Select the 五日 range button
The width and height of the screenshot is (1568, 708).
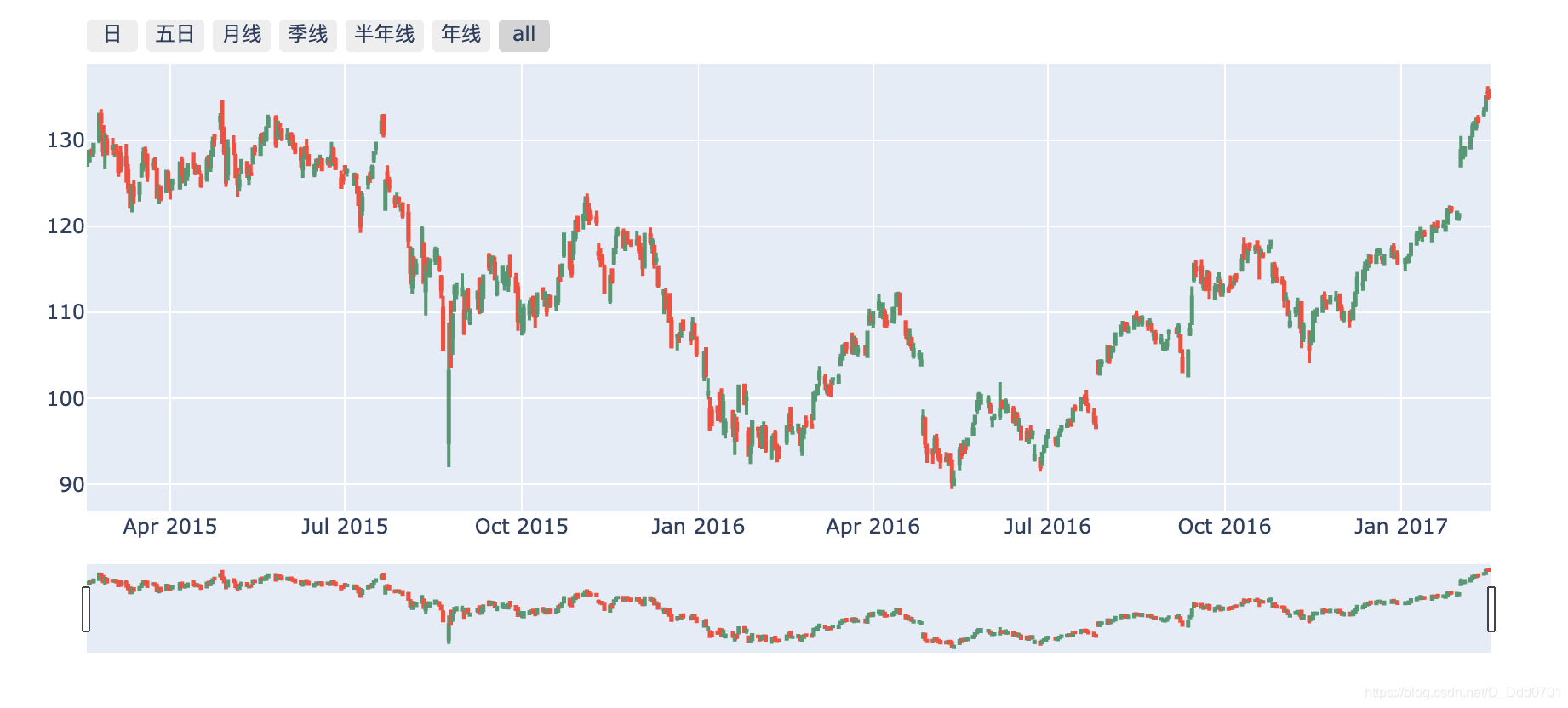175,36
